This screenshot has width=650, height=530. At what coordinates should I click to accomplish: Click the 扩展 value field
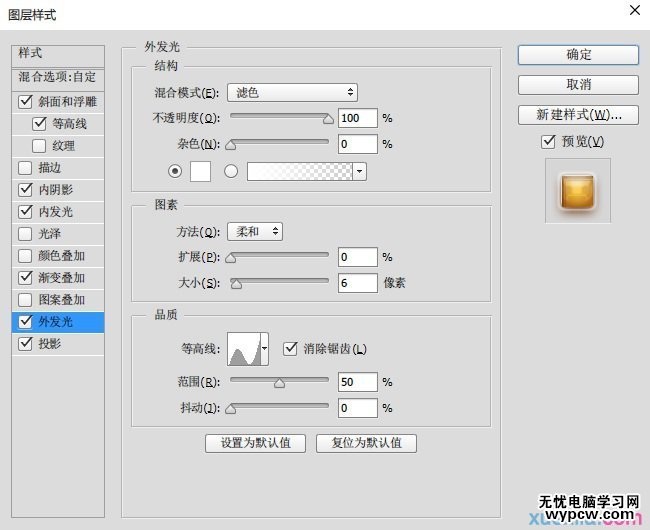358,257
